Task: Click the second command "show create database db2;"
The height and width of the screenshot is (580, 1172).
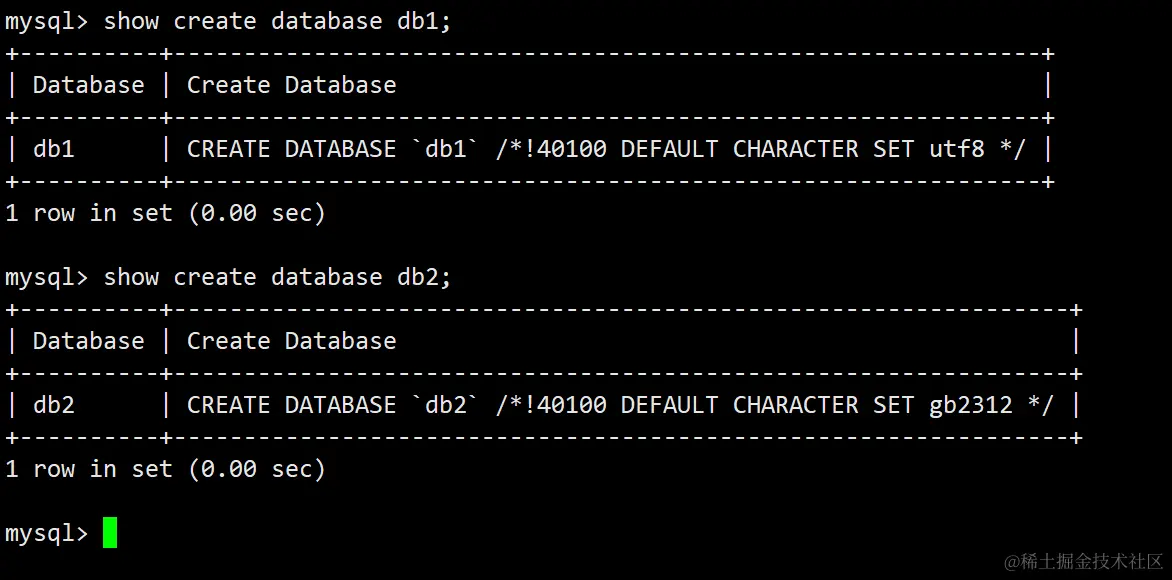Action: 278,277
